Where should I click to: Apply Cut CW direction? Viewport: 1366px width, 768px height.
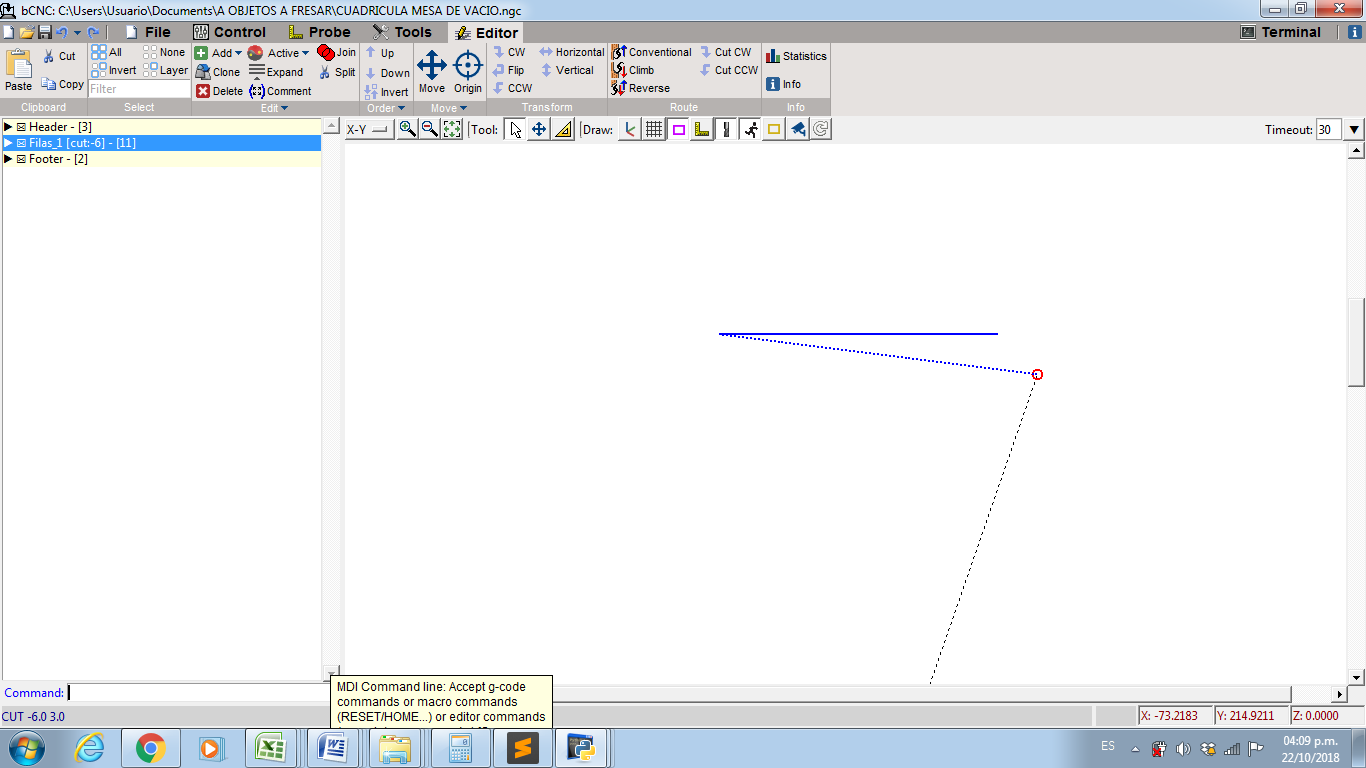tap(725, 52)
